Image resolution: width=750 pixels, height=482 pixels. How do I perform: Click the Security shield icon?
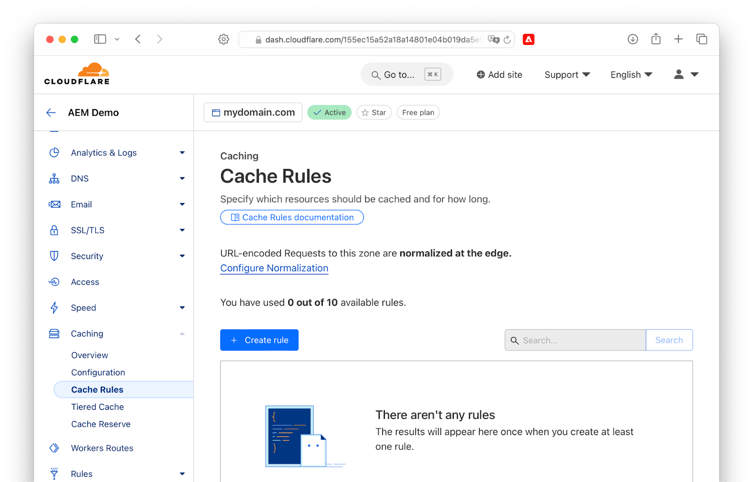coord(54,256)
